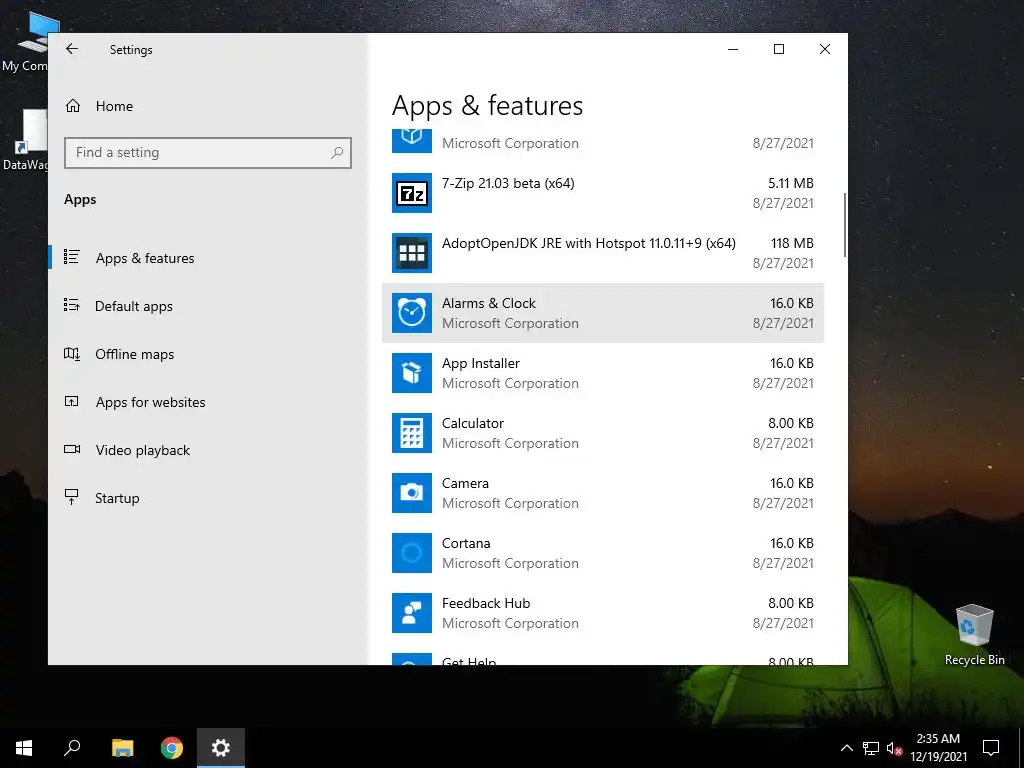Viewport: 1024px width, 768px height.
Task: Open the Windows Start menu
Action: pos(24,748)
